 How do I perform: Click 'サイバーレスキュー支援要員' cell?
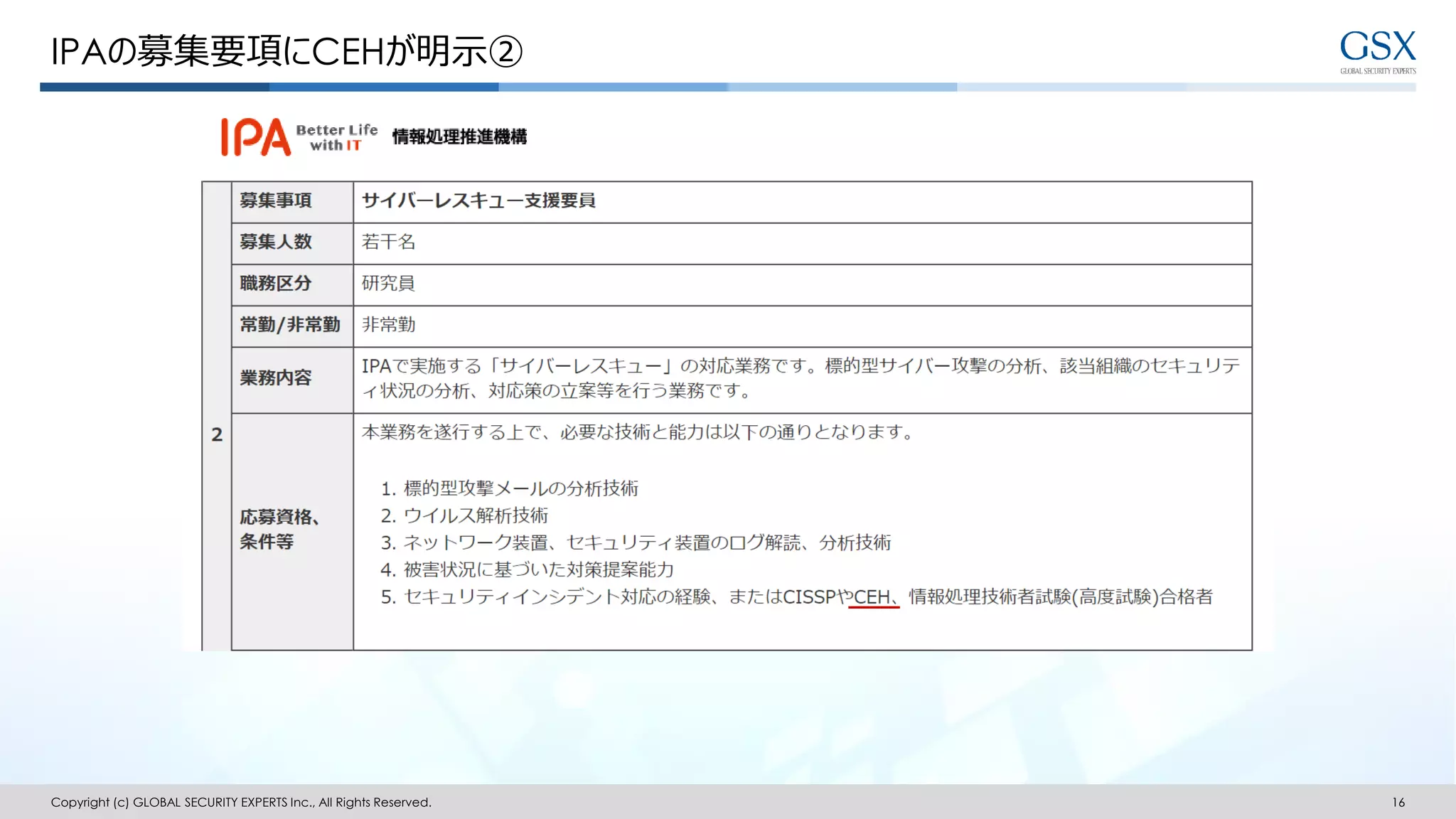click(802, 202)
